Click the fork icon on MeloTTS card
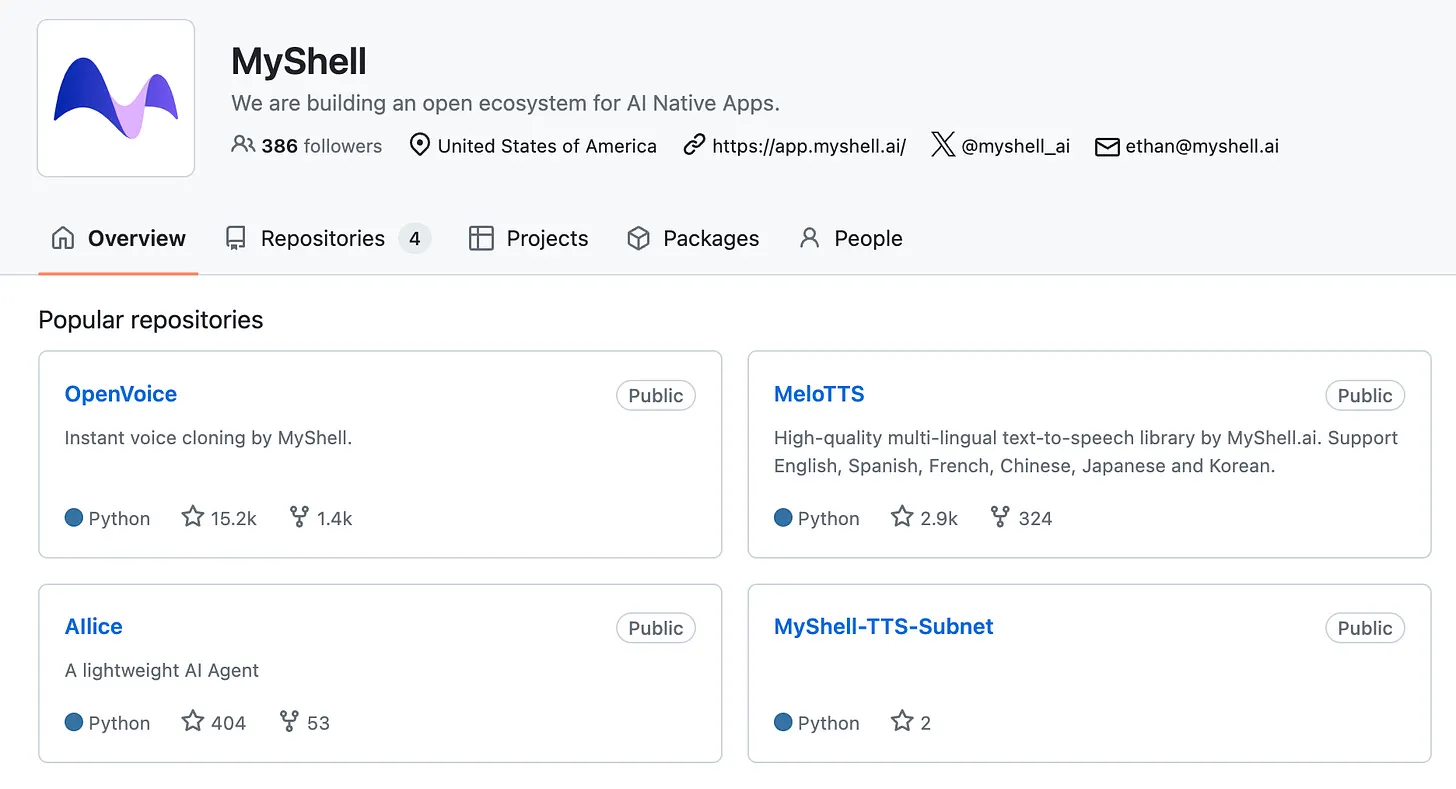Screen dimensions: 1456x789 (x=1000, y=517)
